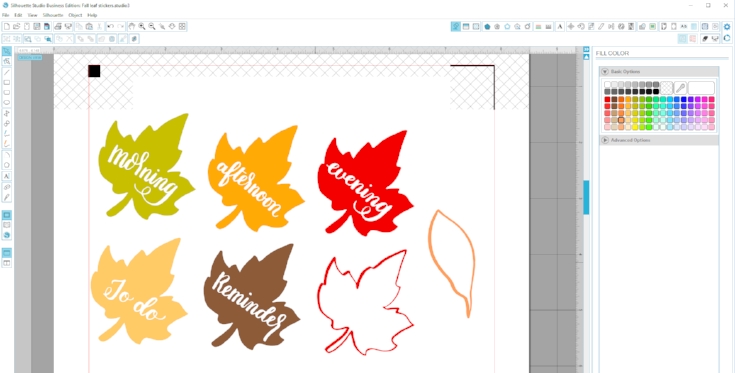
Task: Select the Select arrow tool in left toolbar
Action: pyautogui.click(x=7, y=51)
